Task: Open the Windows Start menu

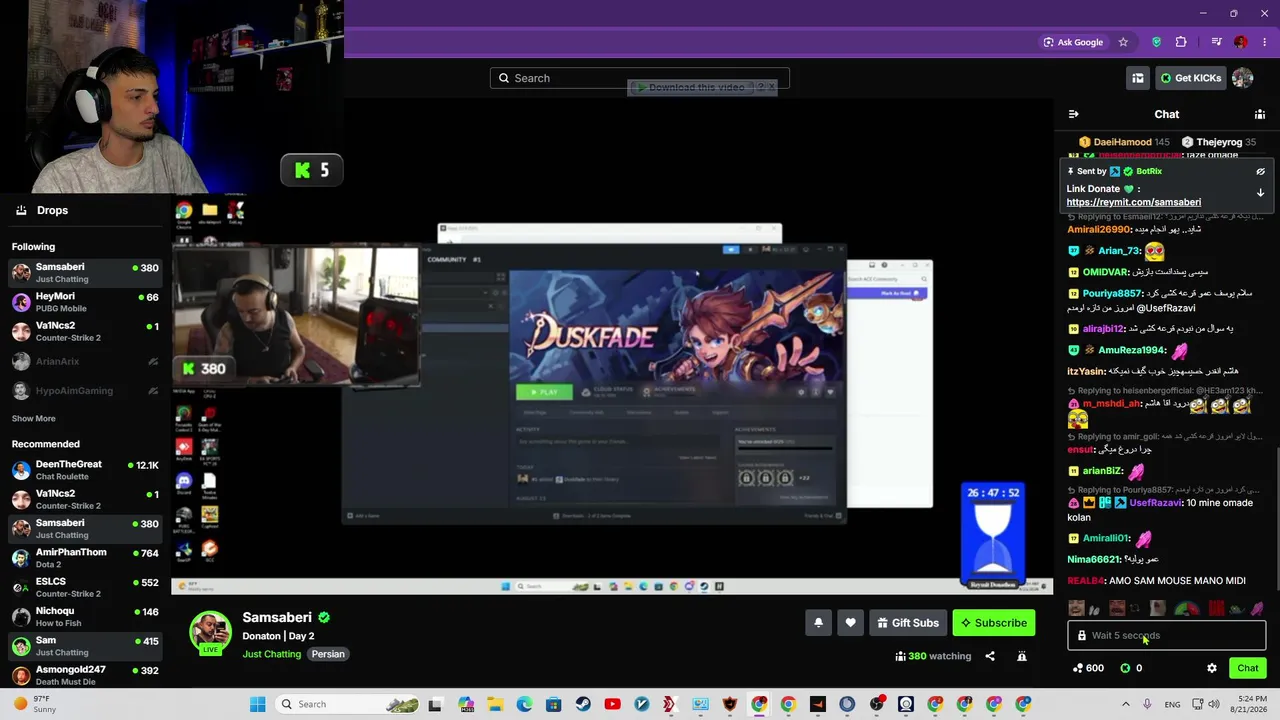Action: tap(257, 704)
